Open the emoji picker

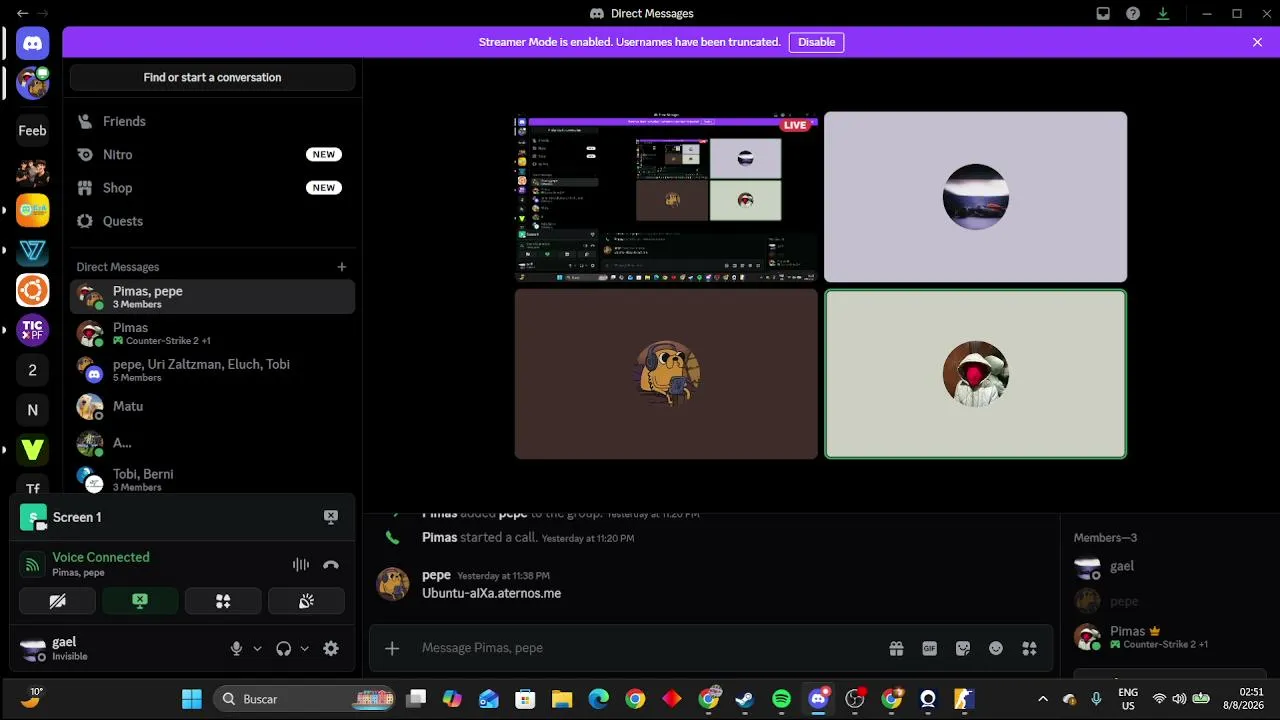coord(996,648)
